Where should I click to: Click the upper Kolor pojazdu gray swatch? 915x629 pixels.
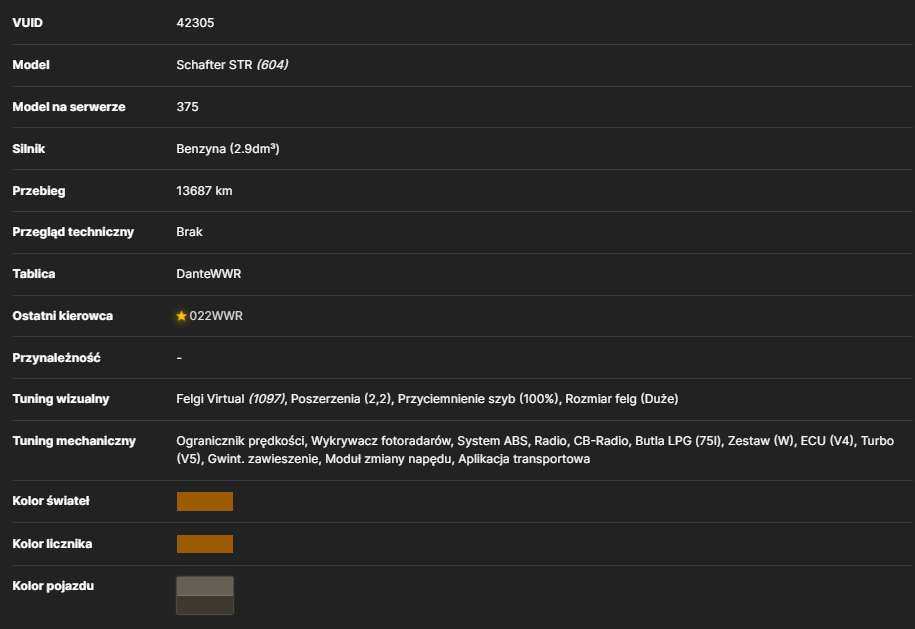[205, 586]
